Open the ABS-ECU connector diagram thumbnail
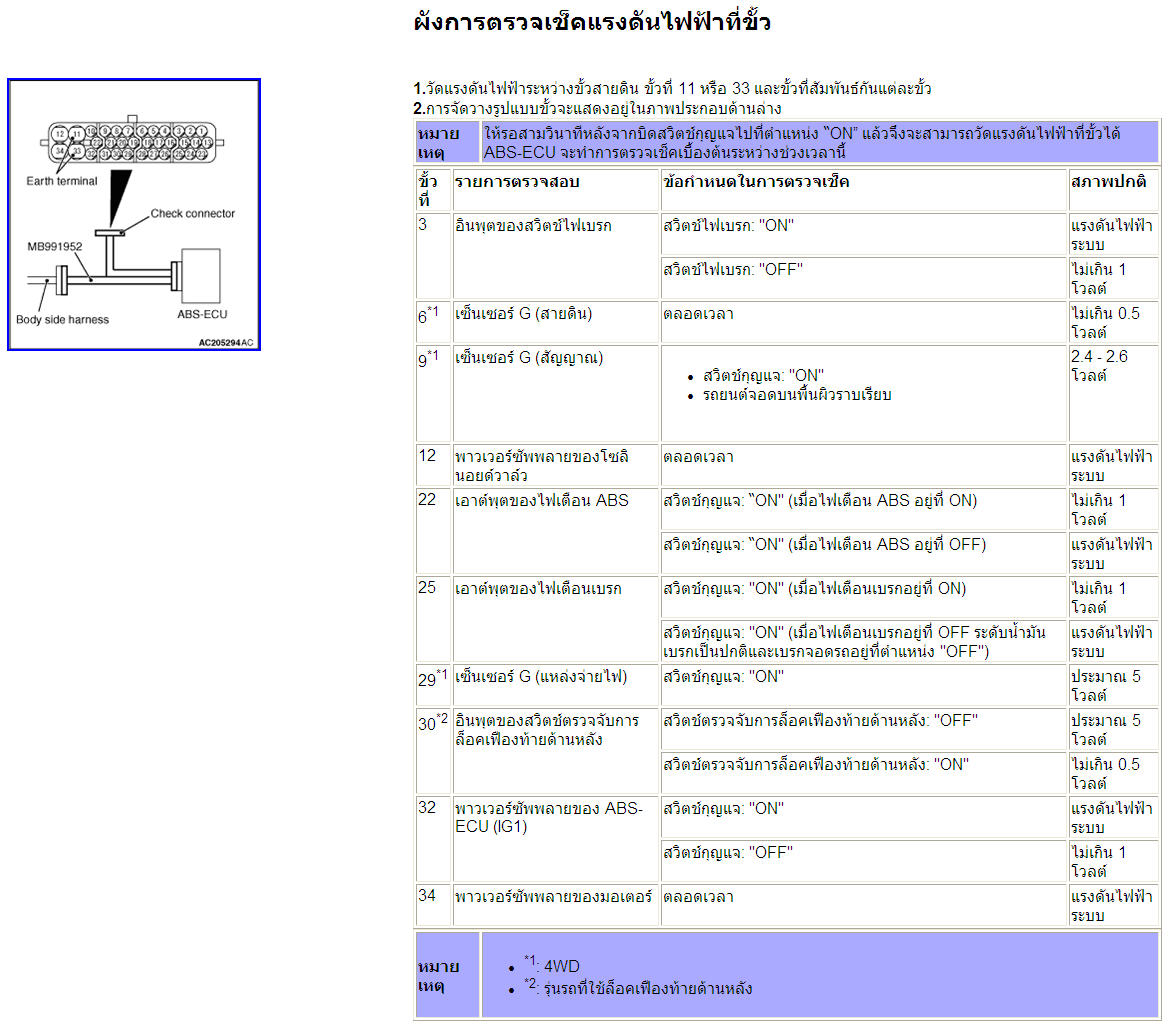The image size is (1173, 1027). point(134,215)
